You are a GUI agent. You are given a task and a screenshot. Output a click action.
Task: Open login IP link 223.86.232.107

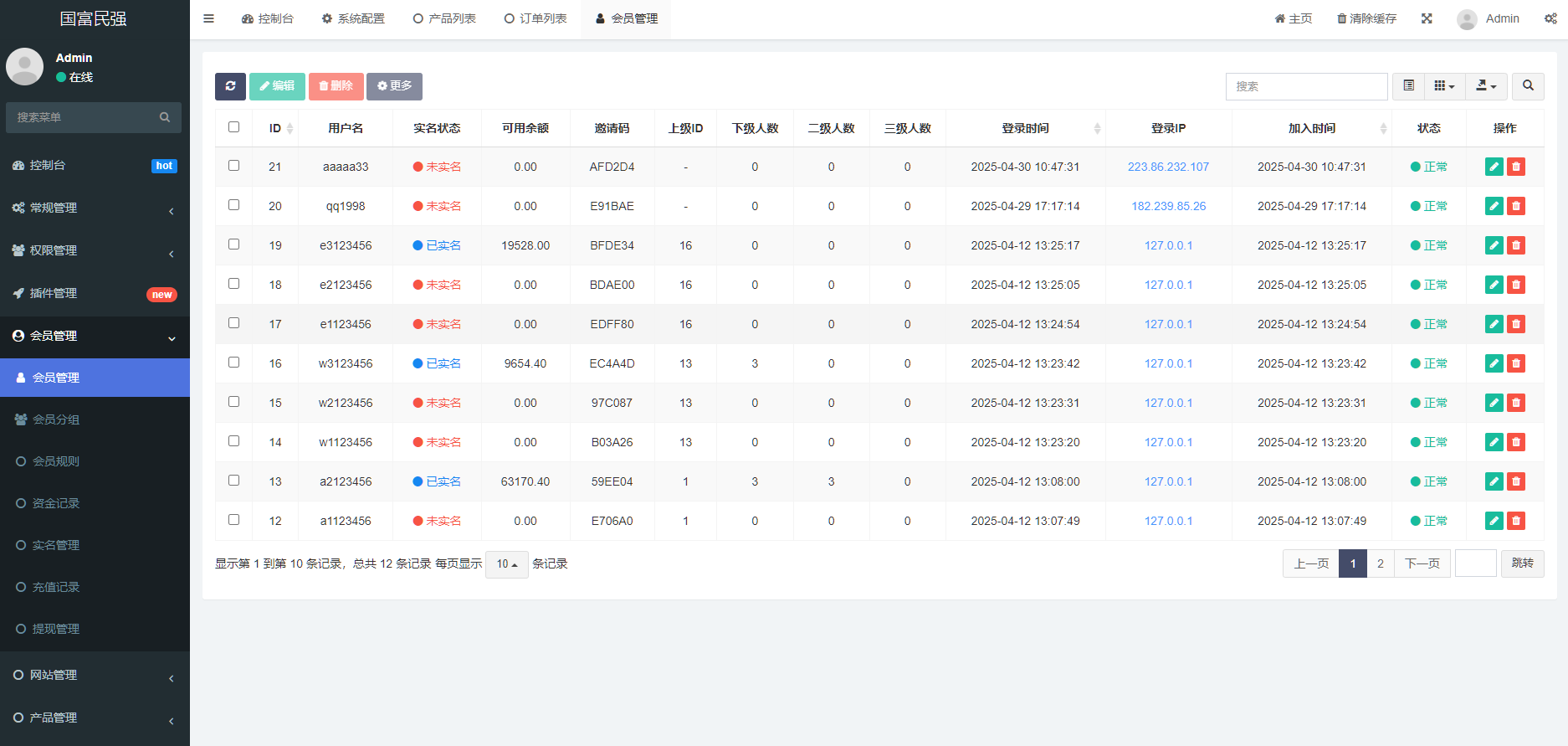[1168, 167]
